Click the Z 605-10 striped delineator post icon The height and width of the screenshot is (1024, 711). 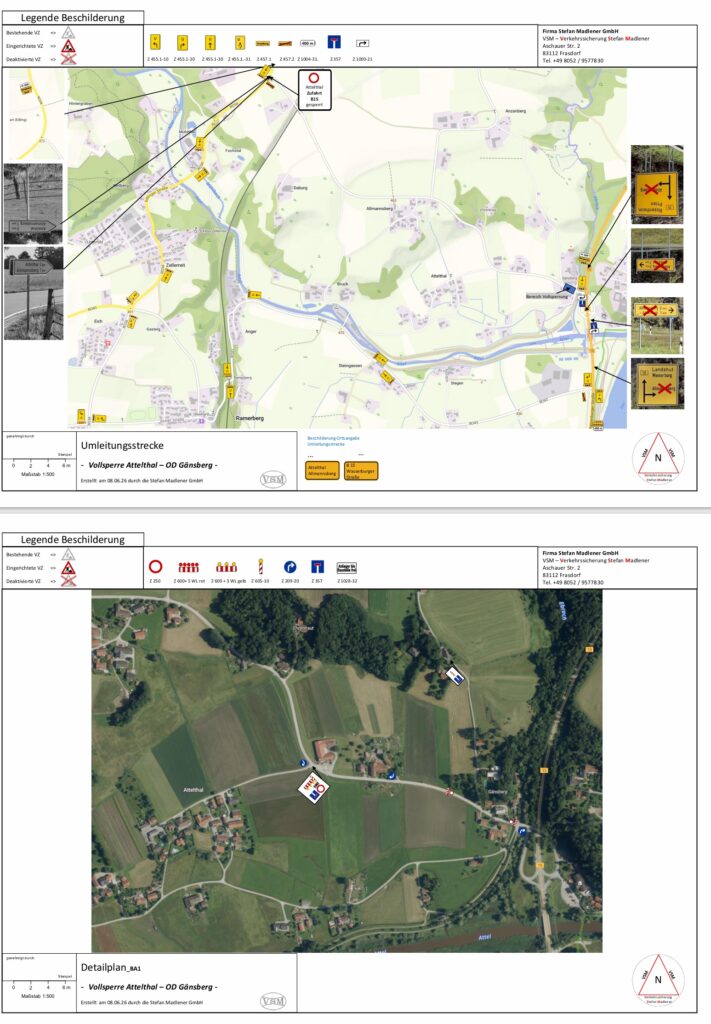click(x=260, y=566)
